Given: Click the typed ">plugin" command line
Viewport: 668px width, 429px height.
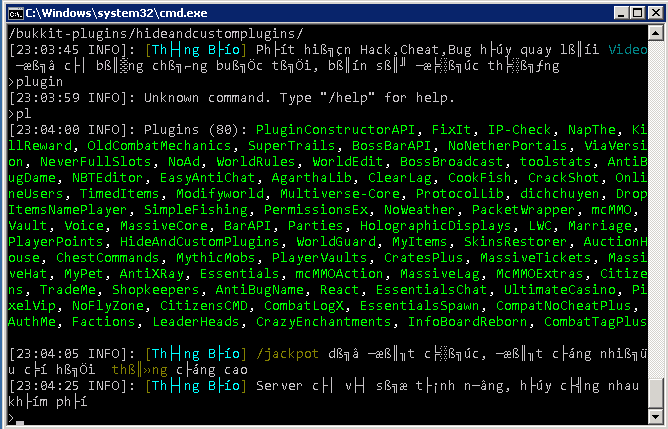Looking at the screenshot, I should coord(35,81).
